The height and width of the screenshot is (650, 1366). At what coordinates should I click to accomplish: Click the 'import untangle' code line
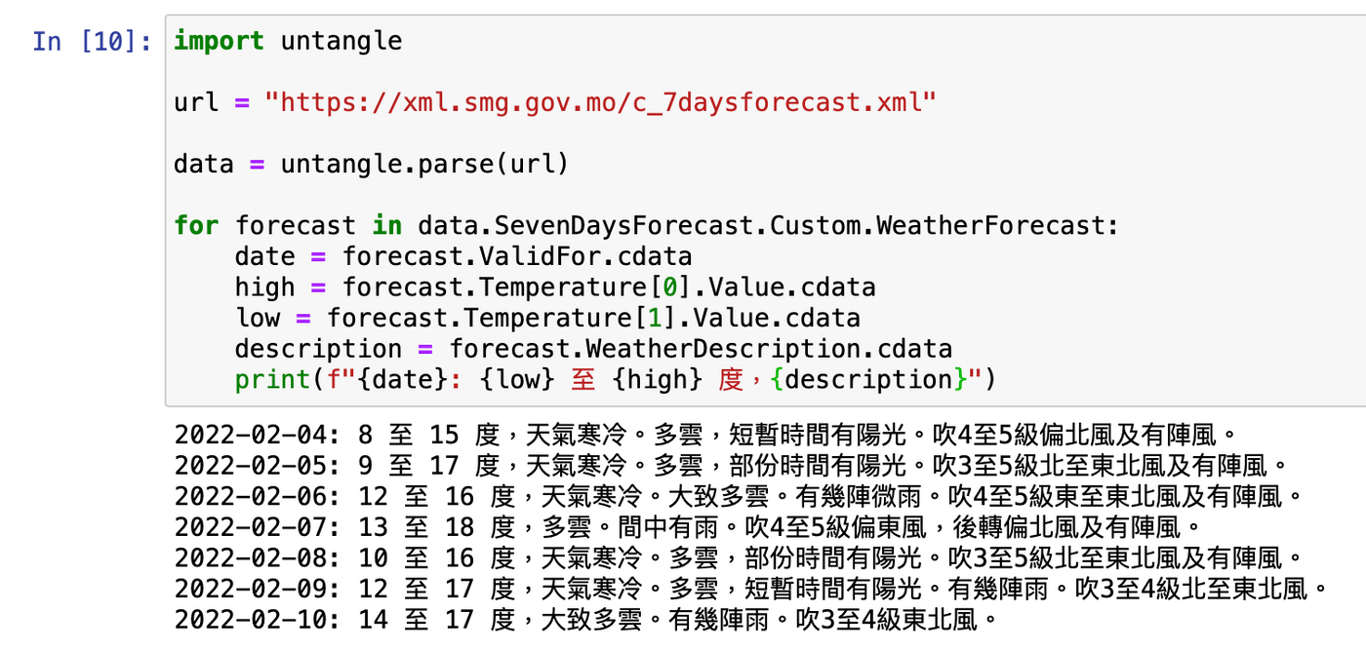point(288,41)
